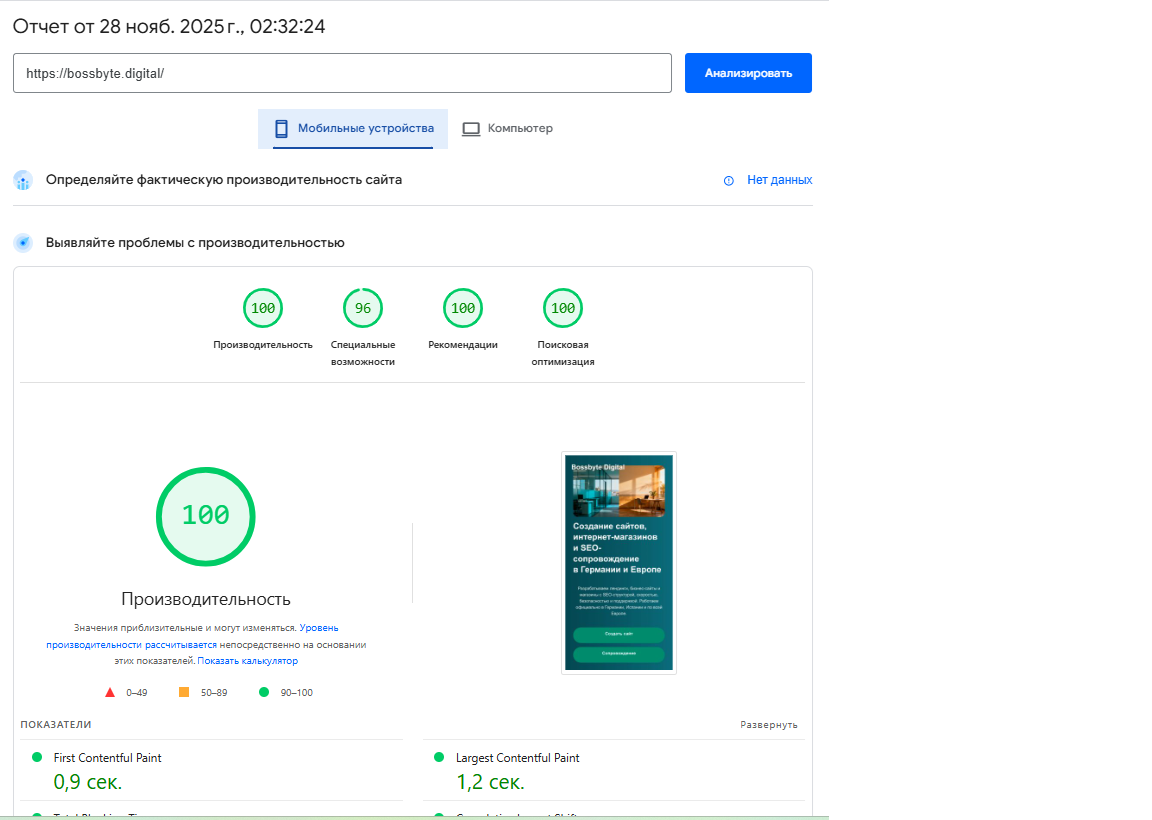Select the Поисковая оптимизация score gauge

pyautogui.click(x=563, y=308)
